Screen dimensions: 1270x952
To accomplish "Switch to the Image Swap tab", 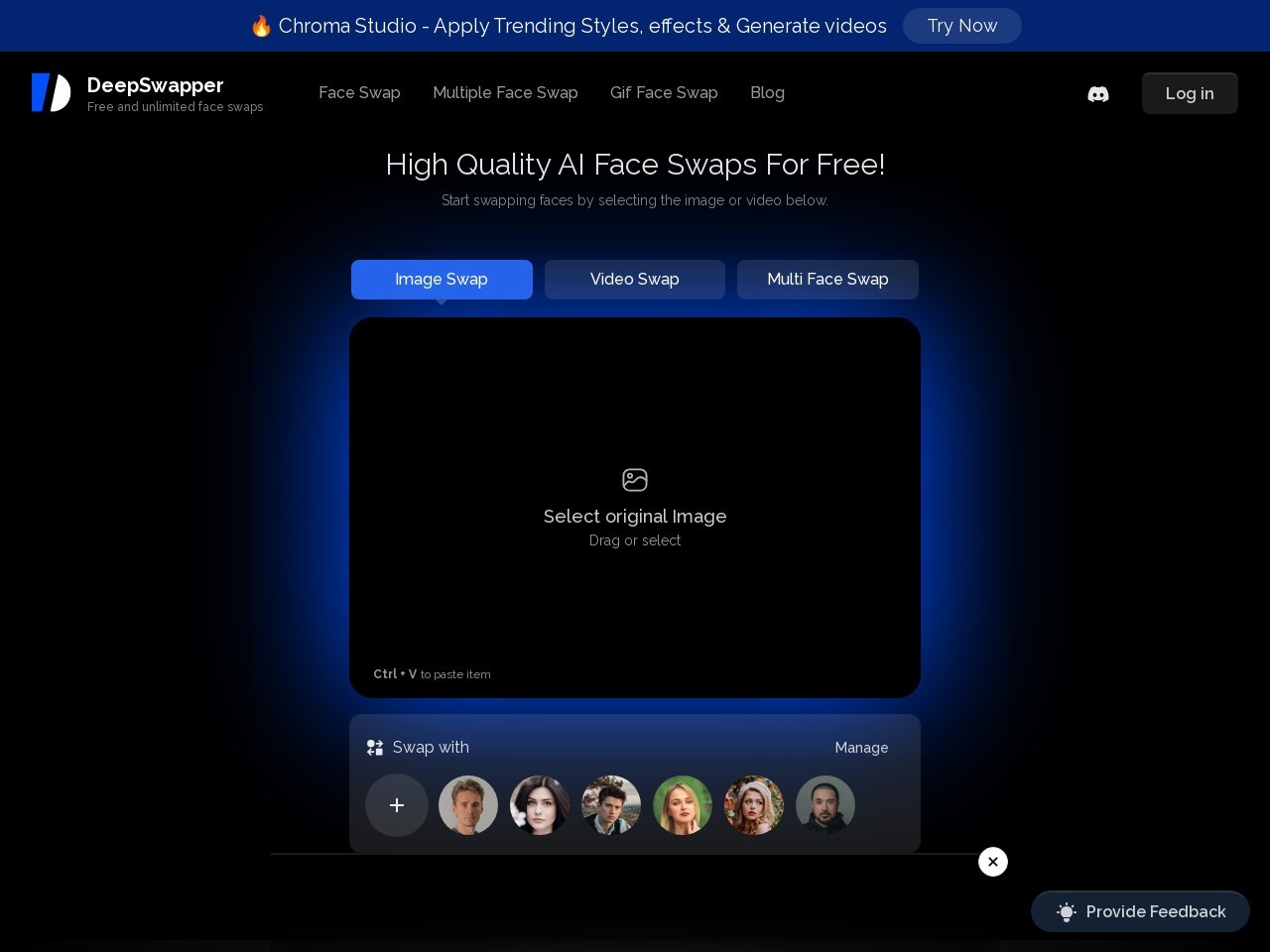I will [442, 280].
